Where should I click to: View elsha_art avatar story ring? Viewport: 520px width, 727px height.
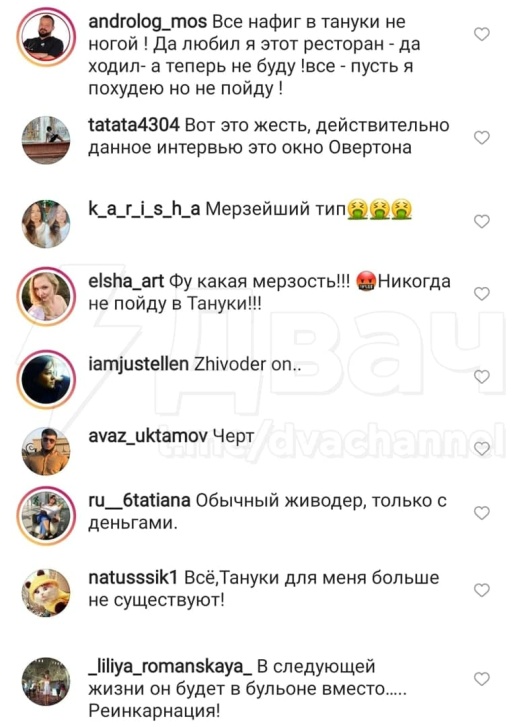click(x=46, y=296)
